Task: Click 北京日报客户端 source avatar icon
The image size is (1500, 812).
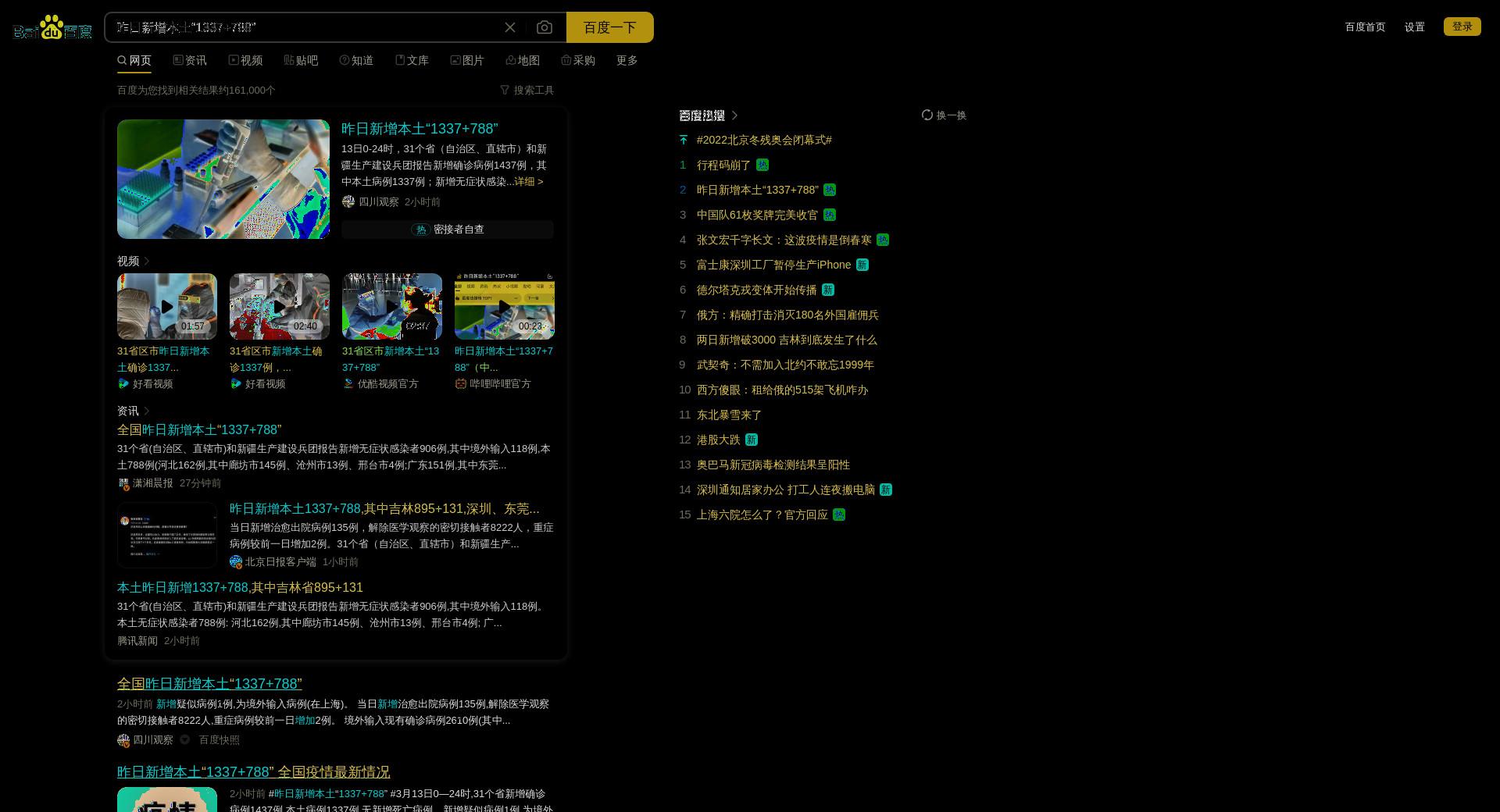Action: (236, 561)
